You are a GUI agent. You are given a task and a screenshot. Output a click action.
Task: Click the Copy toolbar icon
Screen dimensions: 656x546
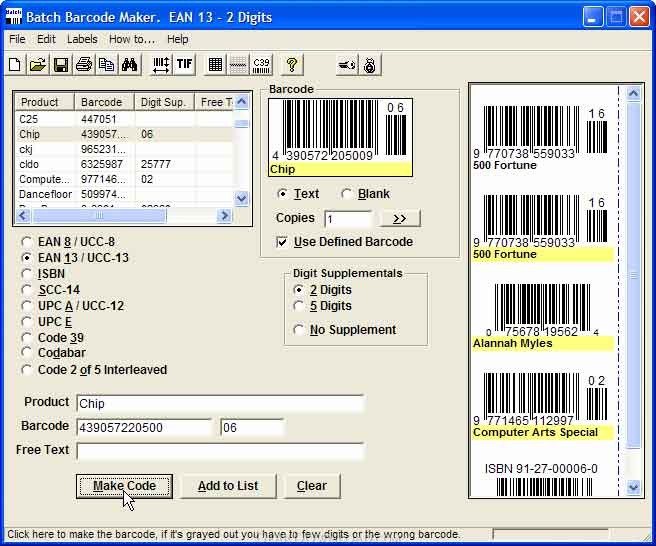(106, 65)
